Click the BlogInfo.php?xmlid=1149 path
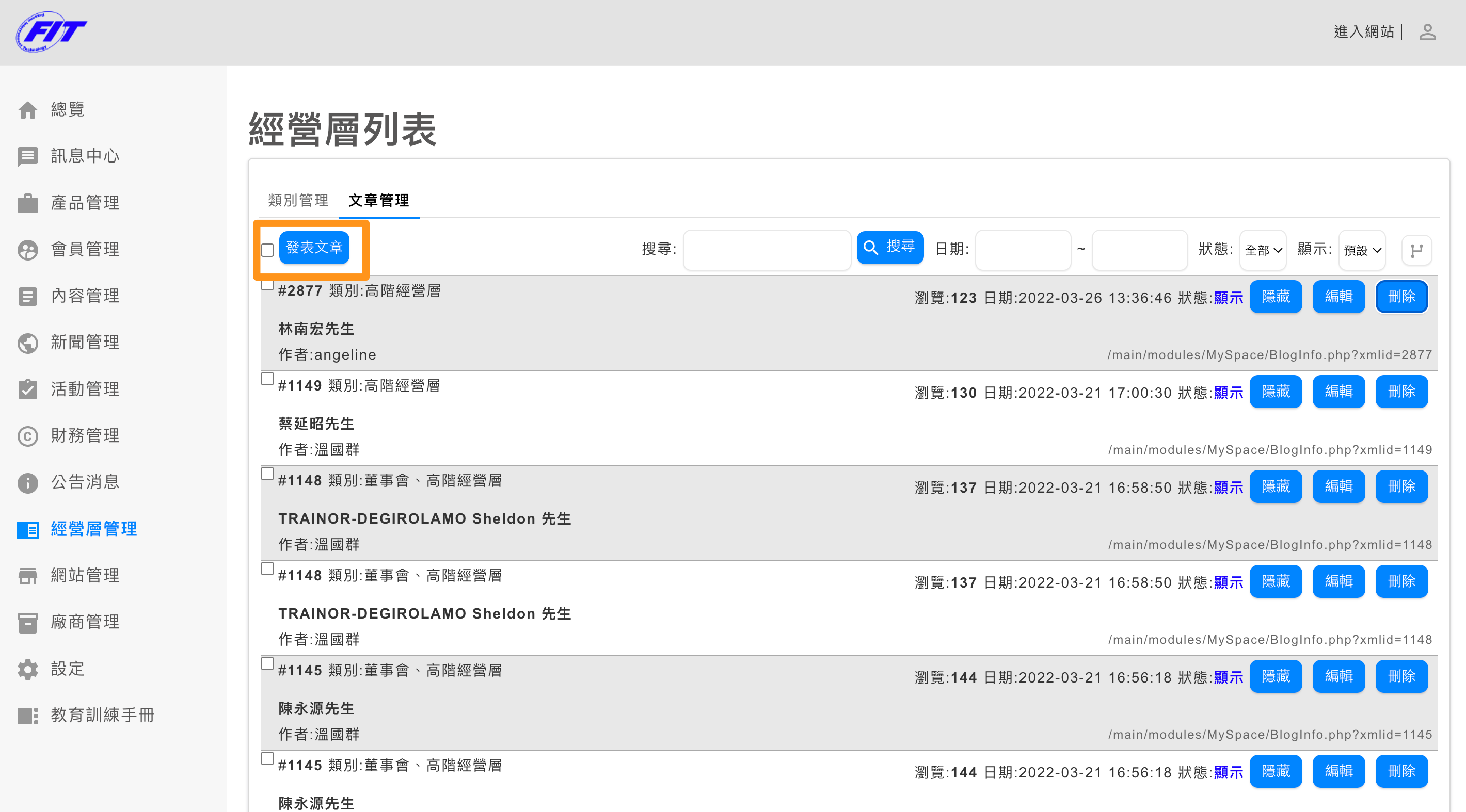Image resolution: width=1466 pixels, height=812 pixels. coord(1270,450)
